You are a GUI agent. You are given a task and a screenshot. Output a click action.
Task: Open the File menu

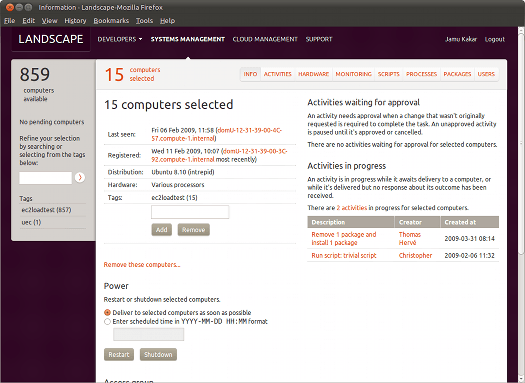9,21
